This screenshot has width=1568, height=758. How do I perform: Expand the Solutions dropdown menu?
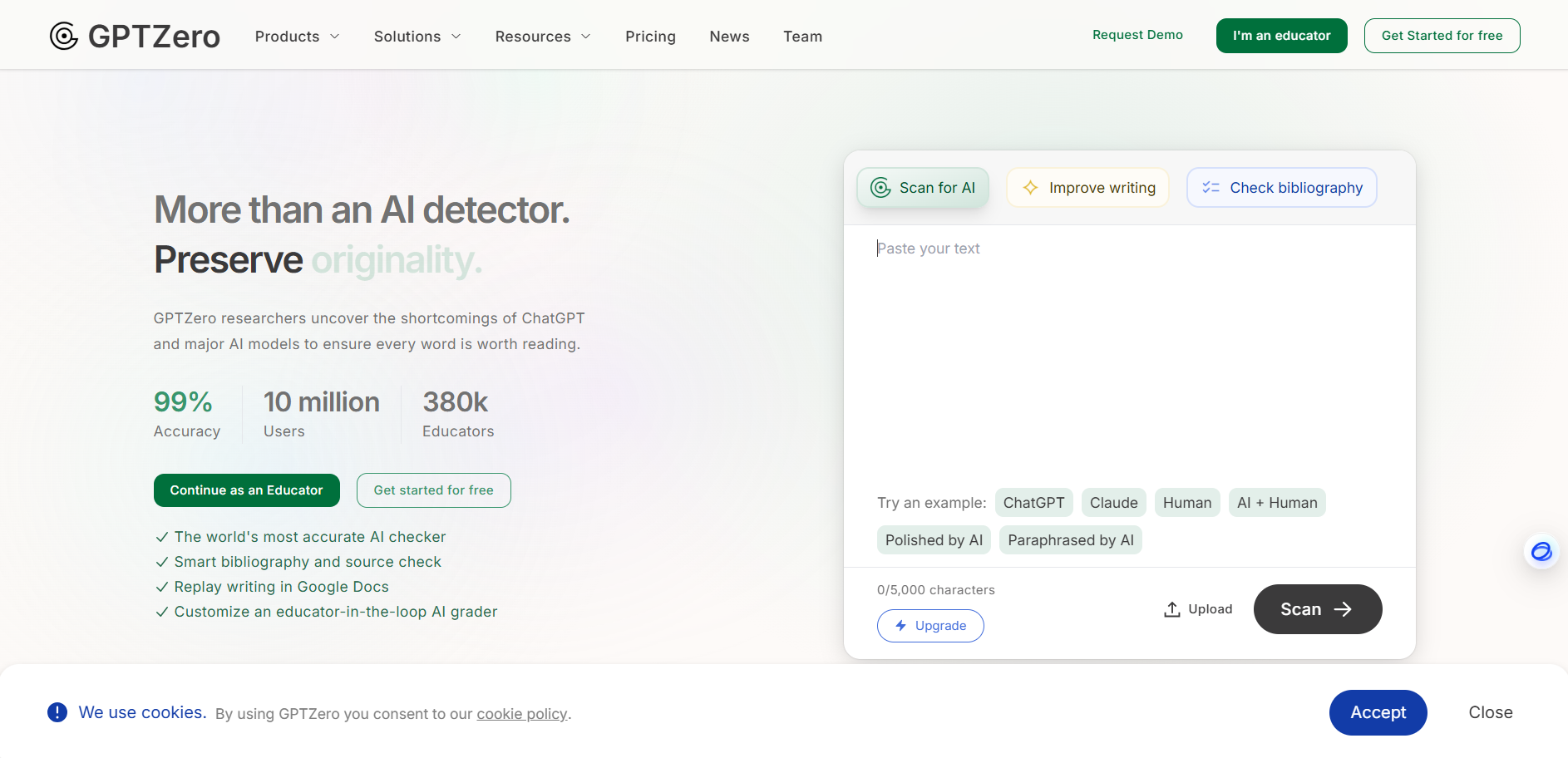tap(417, 36)
